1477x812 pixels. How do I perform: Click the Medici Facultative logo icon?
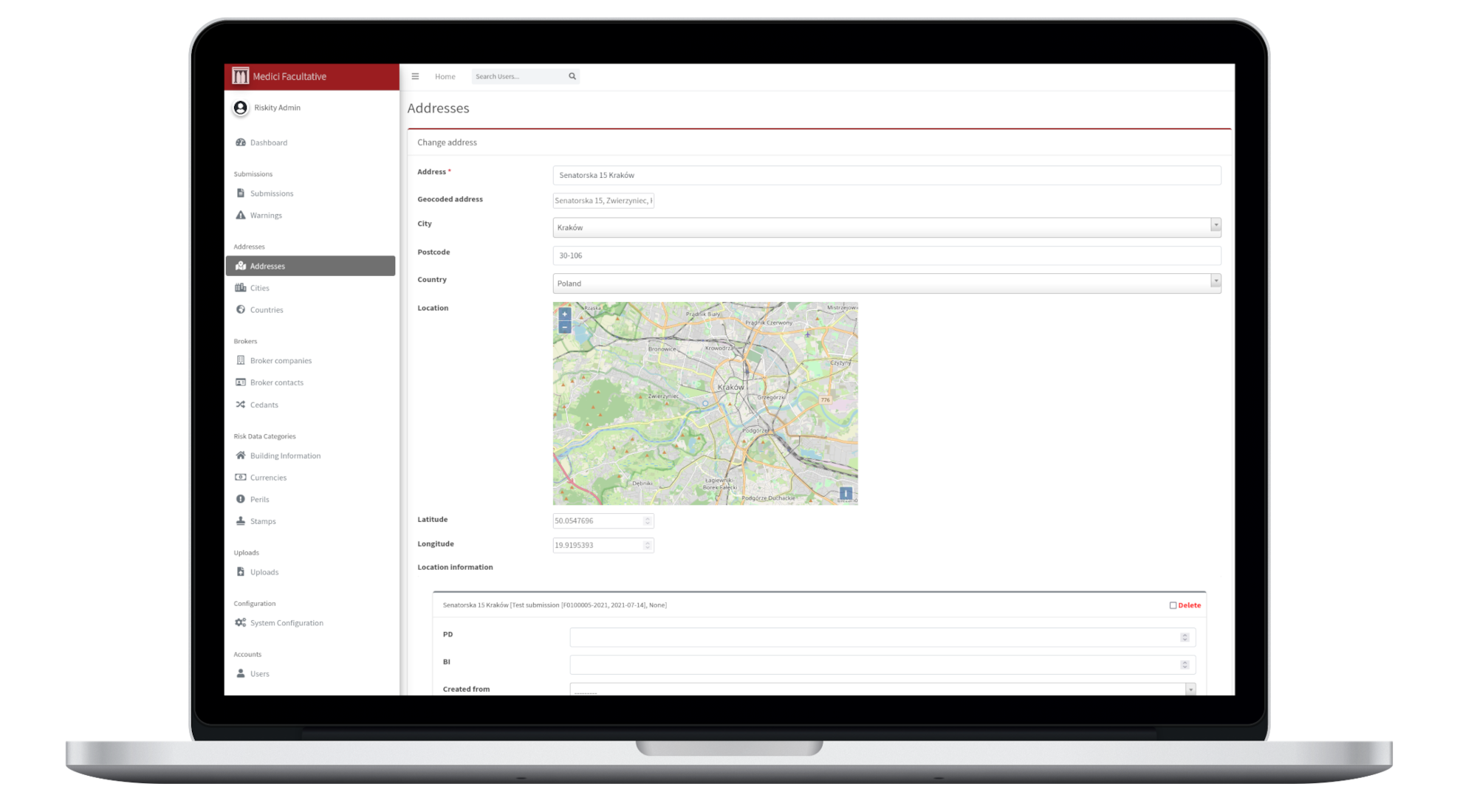(240, 76)
